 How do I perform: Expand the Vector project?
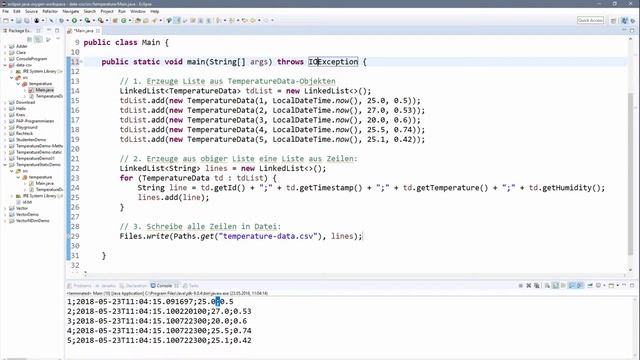coord(5,208)
